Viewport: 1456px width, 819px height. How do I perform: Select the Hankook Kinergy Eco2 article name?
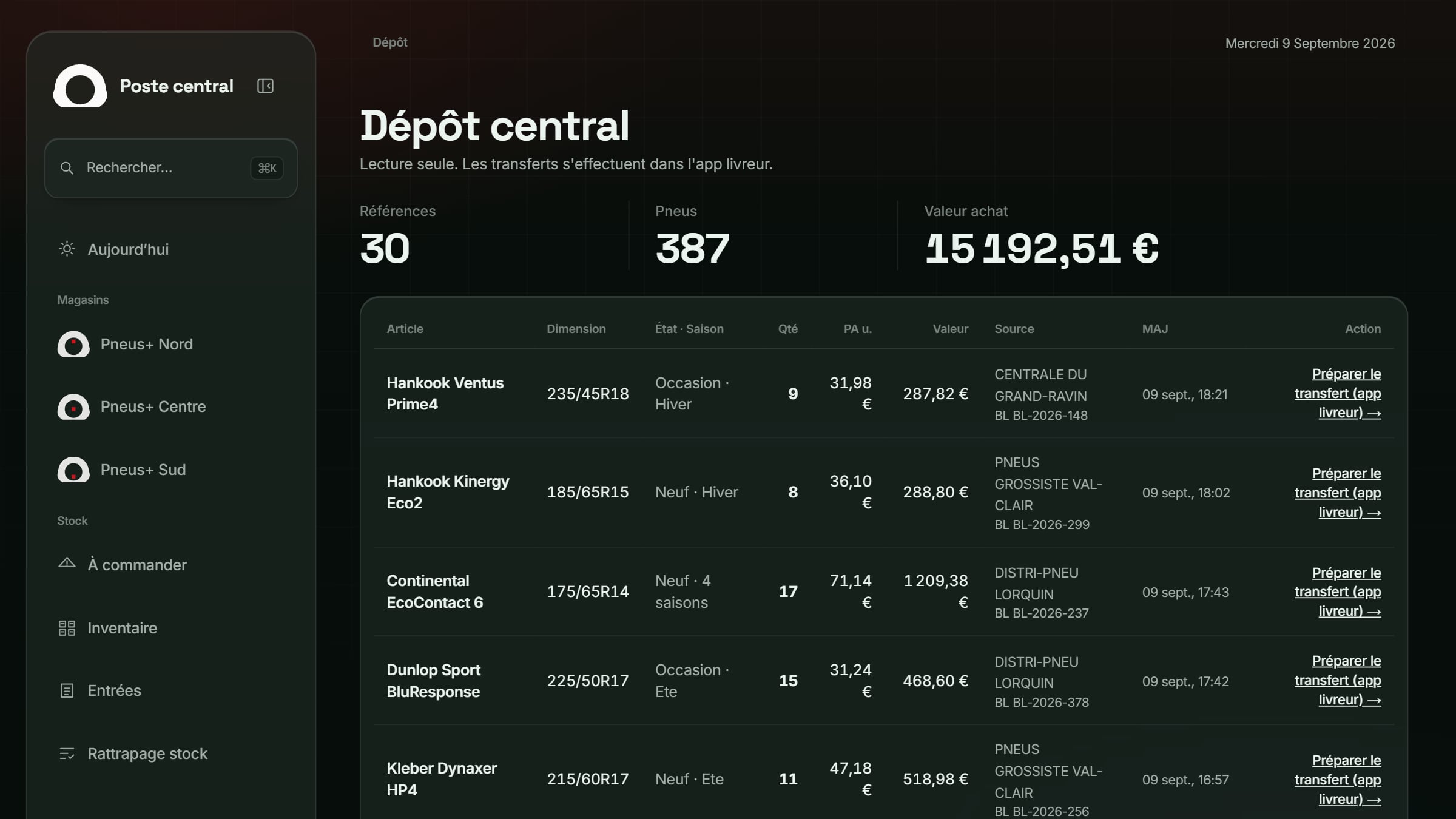(448, 492)
